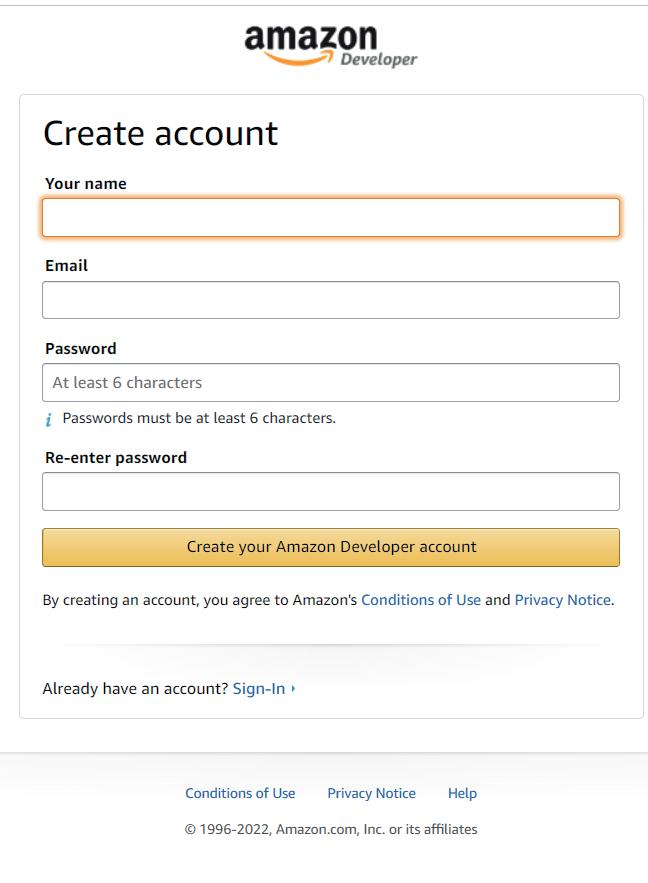648x883 pixels.
Task: Click the "Re-enter password" label
Action: point(116,458)
